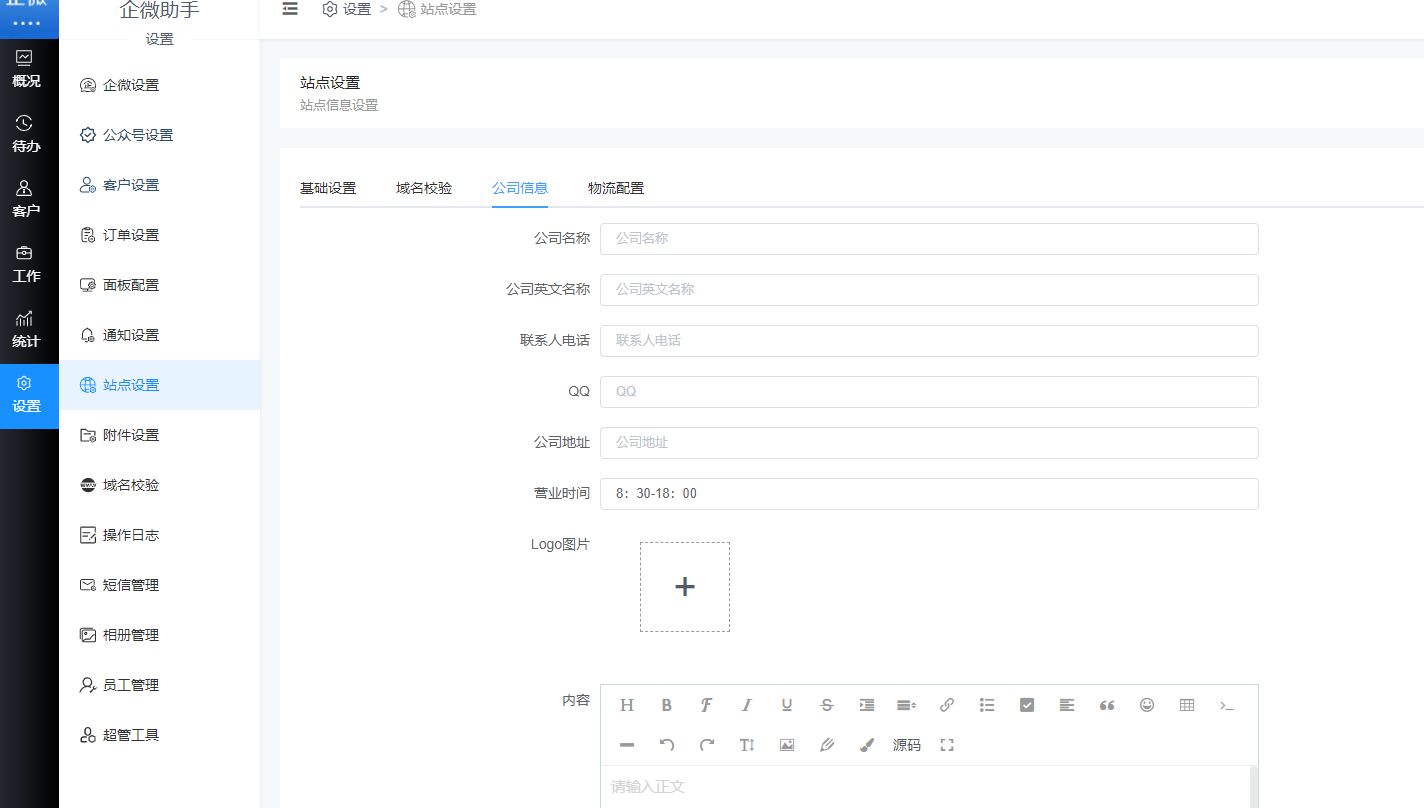
Task: Undo last edit in editor
Action: coord(667,745)
